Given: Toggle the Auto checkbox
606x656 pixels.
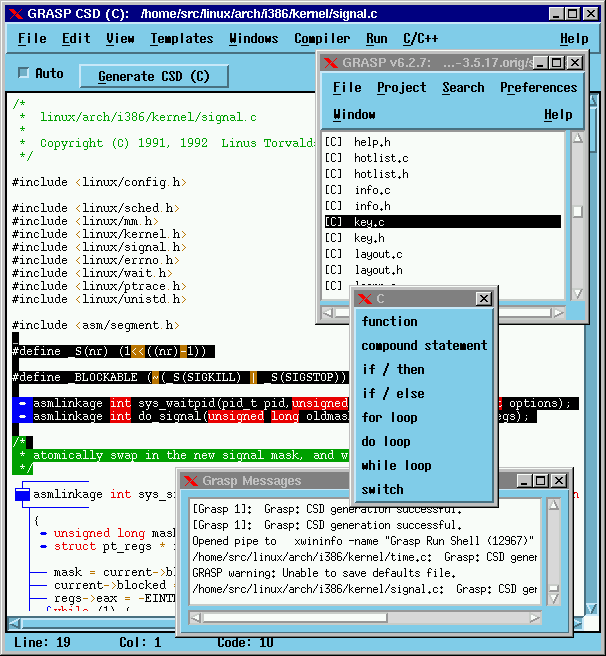Looking at the screenshot, I should [x=23, y=73].
